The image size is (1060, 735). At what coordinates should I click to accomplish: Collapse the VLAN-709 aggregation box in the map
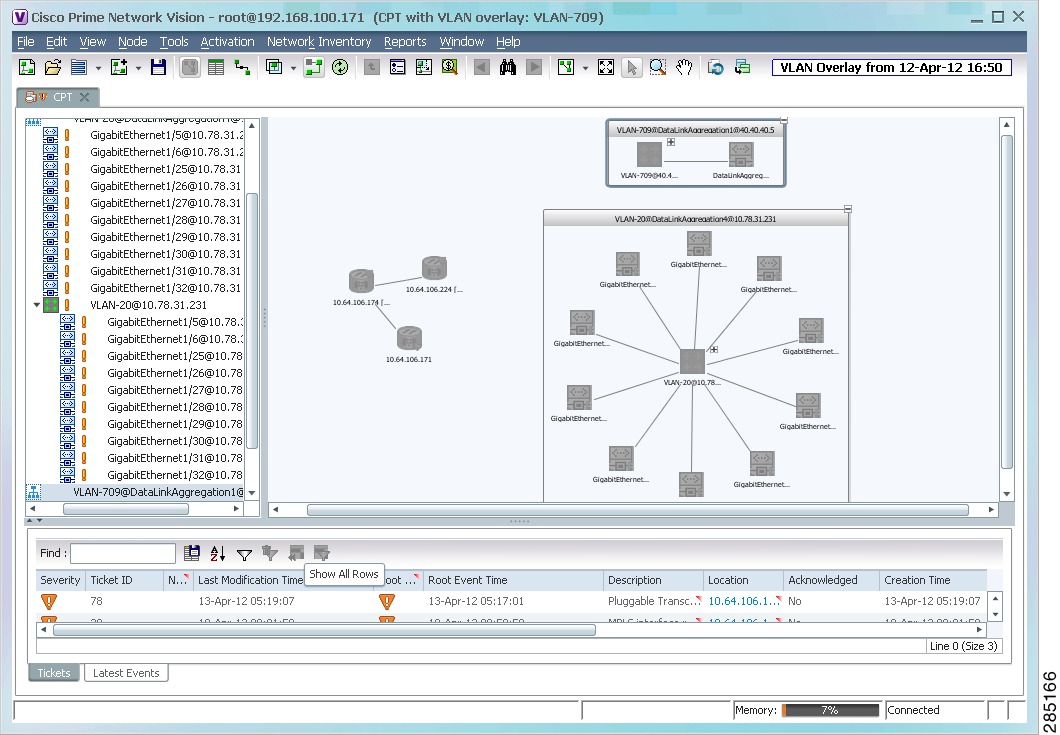[784, 121]
